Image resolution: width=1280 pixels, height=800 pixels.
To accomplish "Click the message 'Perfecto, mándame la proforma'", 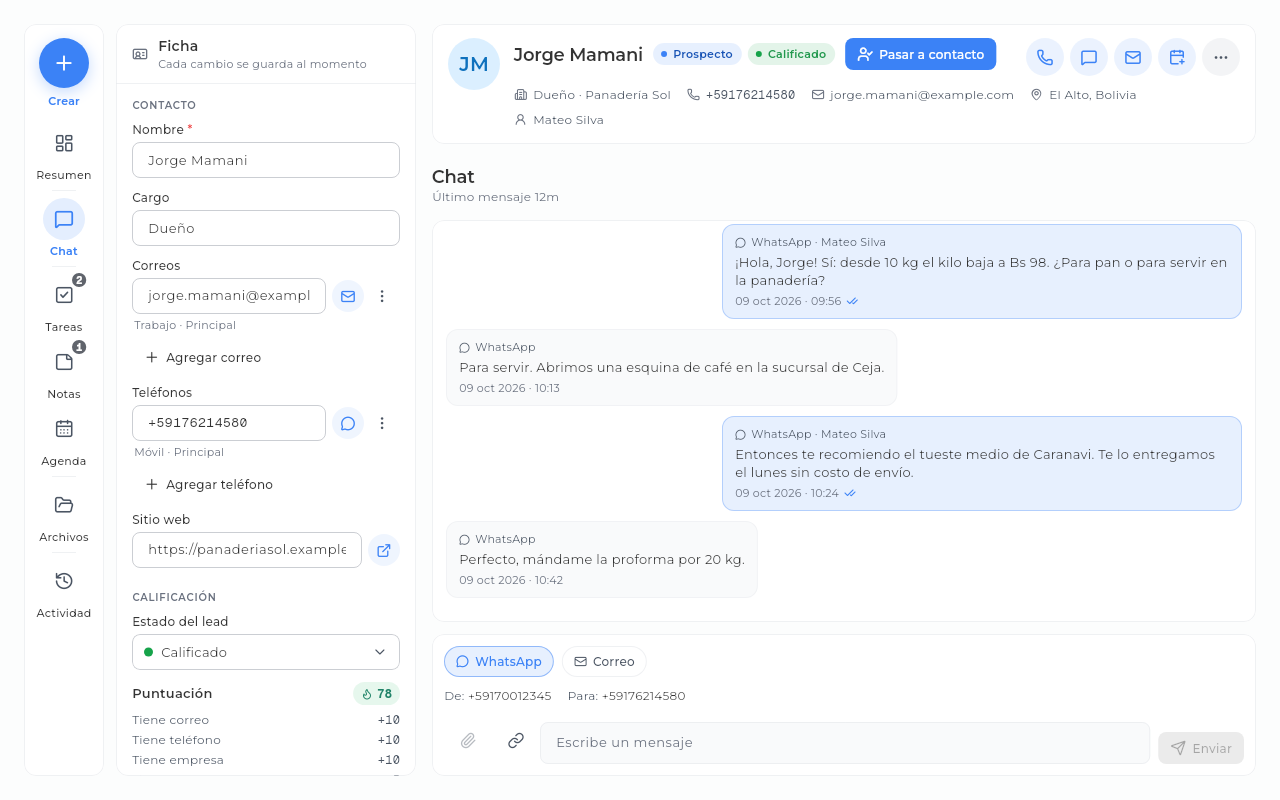I will coord(602,559).
